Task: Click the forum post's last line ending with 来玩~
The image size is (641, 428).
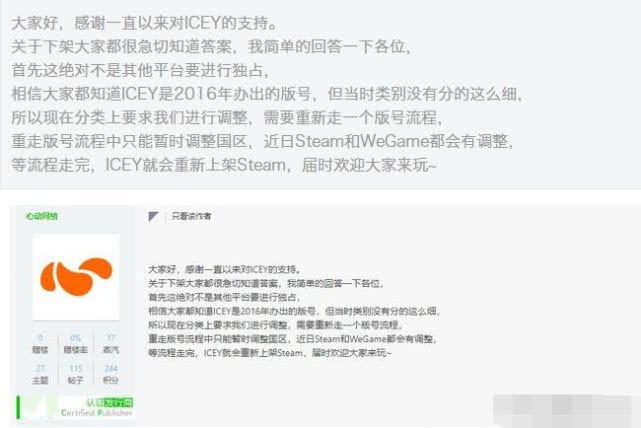Action: (270, 353)
